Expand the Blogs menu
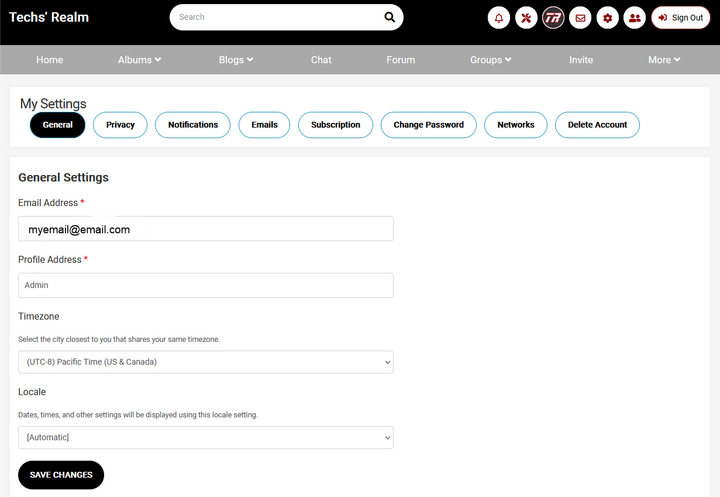This screenshot has width=720, height=497. coord(236,60)
